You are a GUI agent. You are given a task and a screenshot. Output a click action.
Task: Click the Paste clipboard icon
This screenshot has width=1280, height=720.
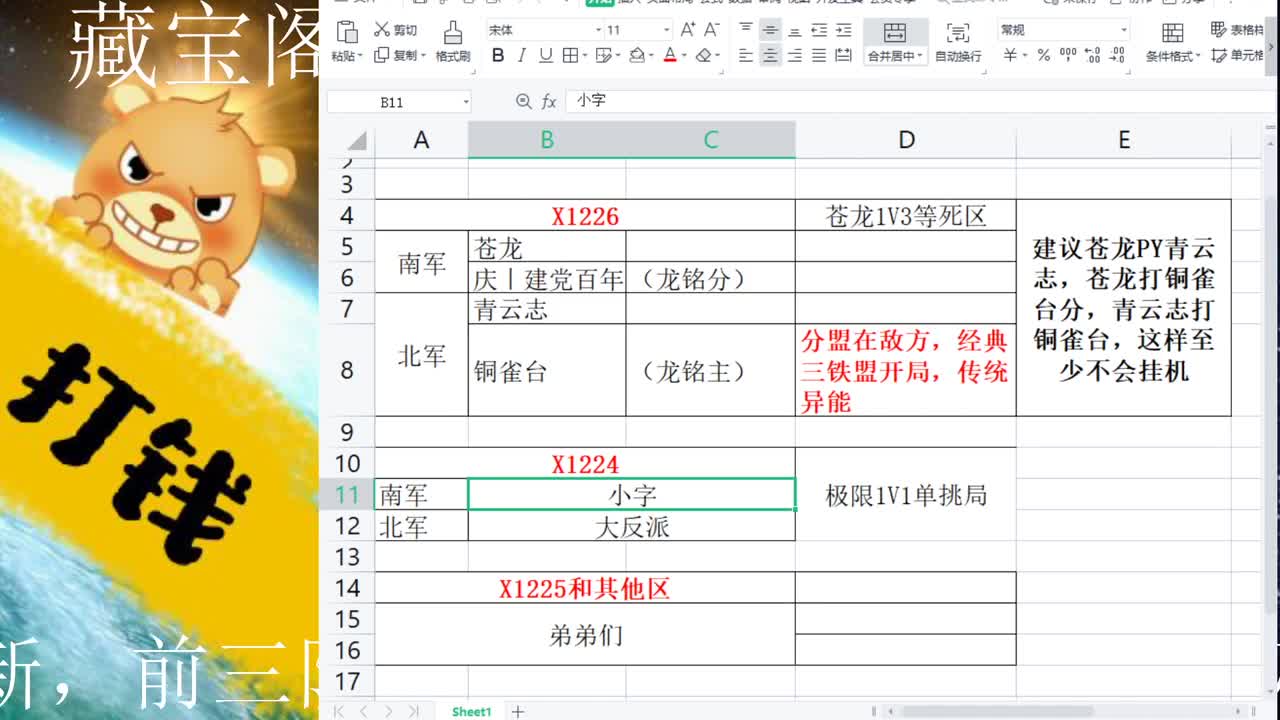(x=347, y=31)
